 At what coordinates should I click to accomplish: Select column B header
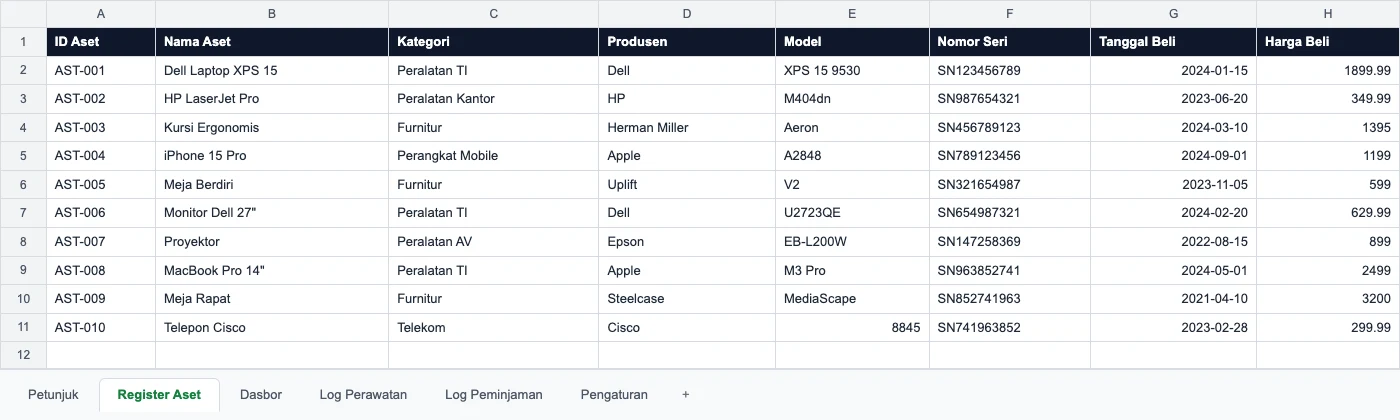tap(272, 14)
